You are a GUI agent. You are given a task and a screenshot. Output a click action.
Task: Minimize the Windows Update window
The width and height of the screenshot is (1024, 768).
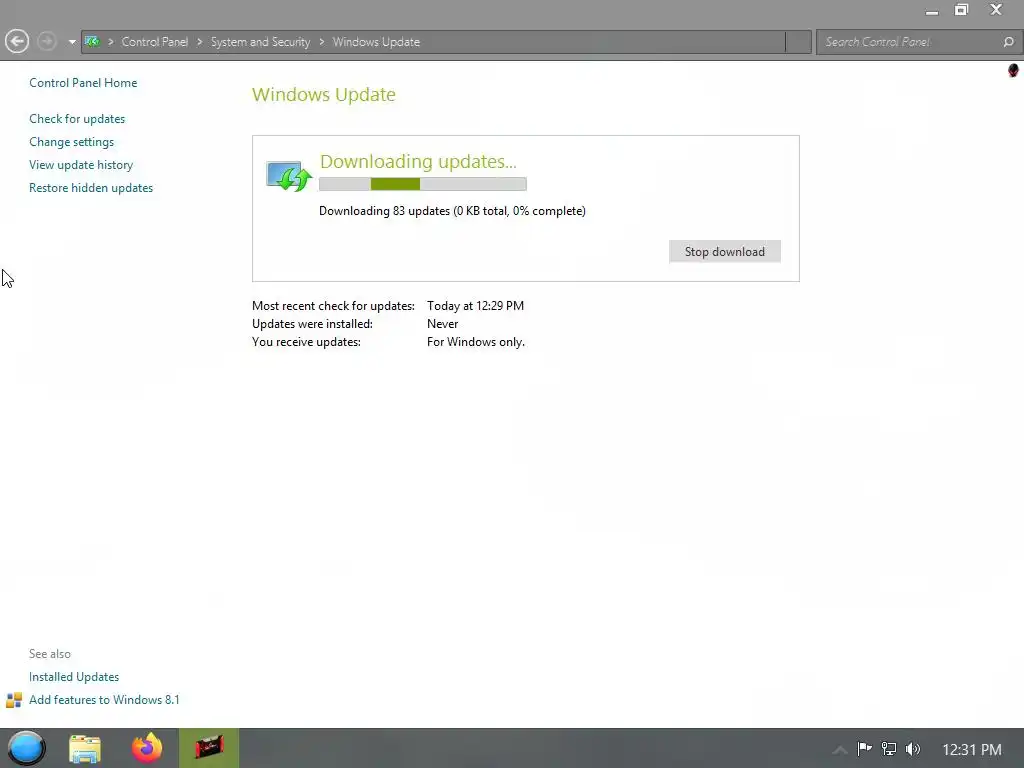coord(932,10)
